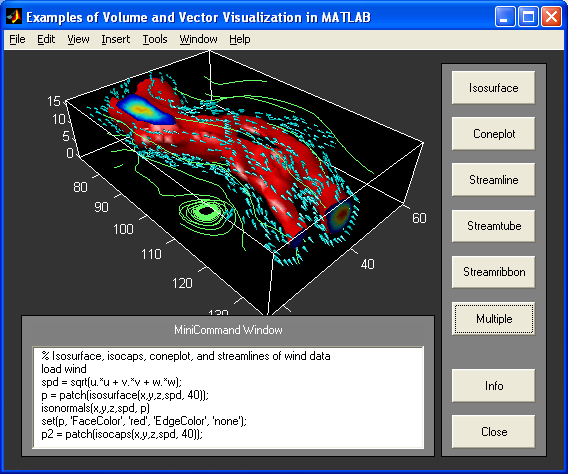
Task: Open the Tools menu
Action: point(155,39)
